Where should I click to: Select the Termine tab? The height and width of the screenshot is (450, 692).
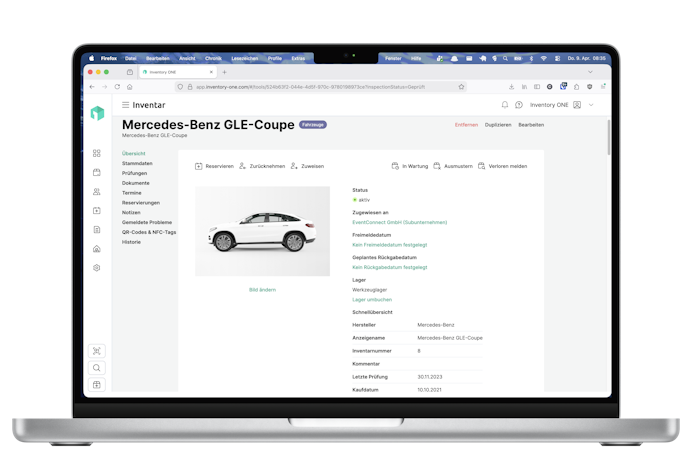pyautogui.click(x=132, y=193)
